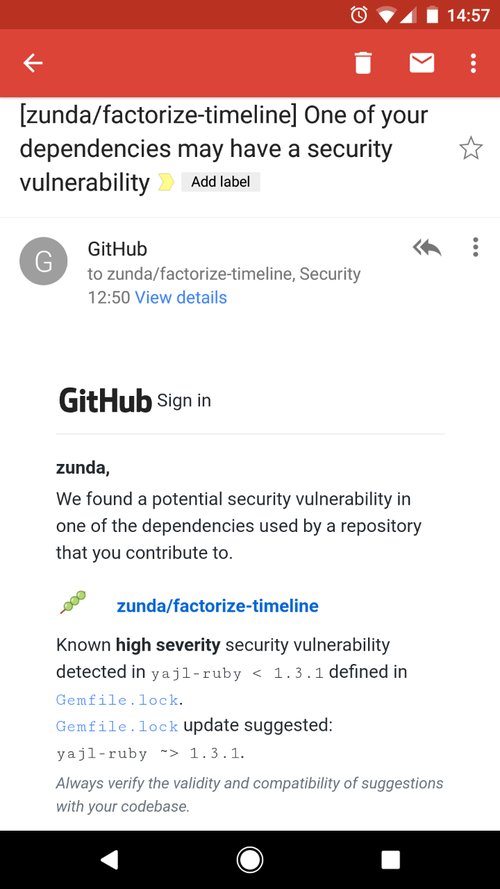Open the zunda/factorize-timeline repository link
The width and height of the screenshot is (500, 889).
tap(218, 606)
